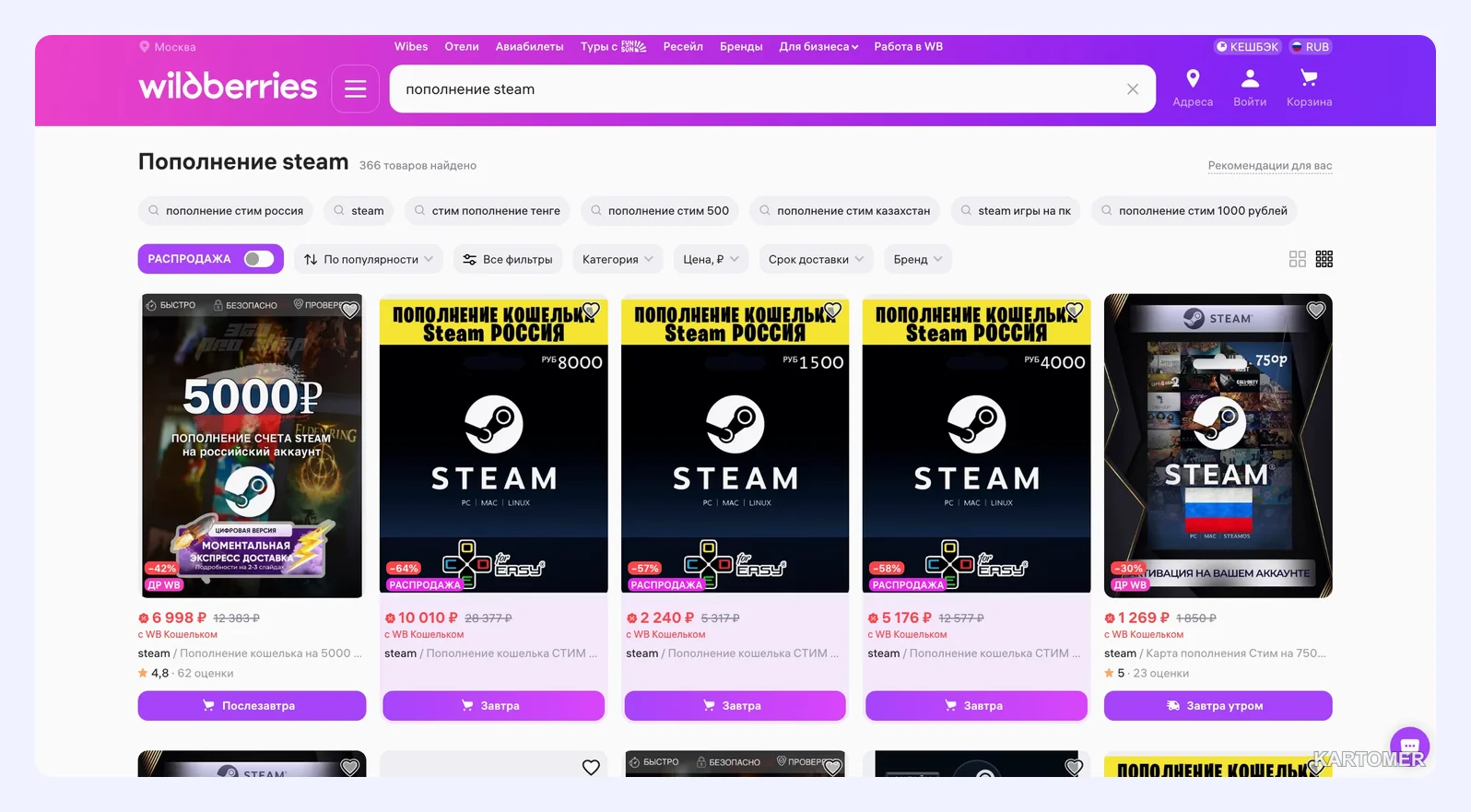Go to Отели in top menu
The image size is (1471, 812).
coord(462,47)
